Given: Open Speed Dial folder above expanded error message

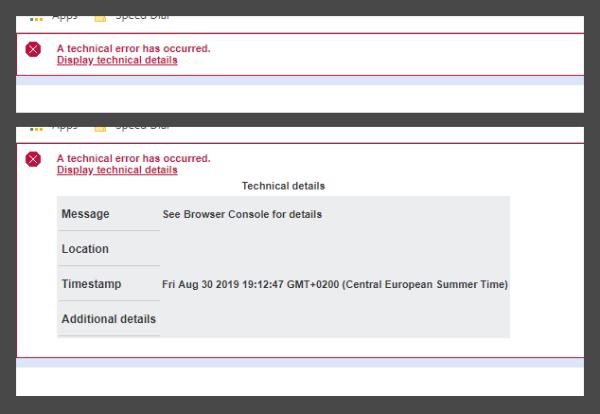Looking at the screenshot, I should [132, 128].
